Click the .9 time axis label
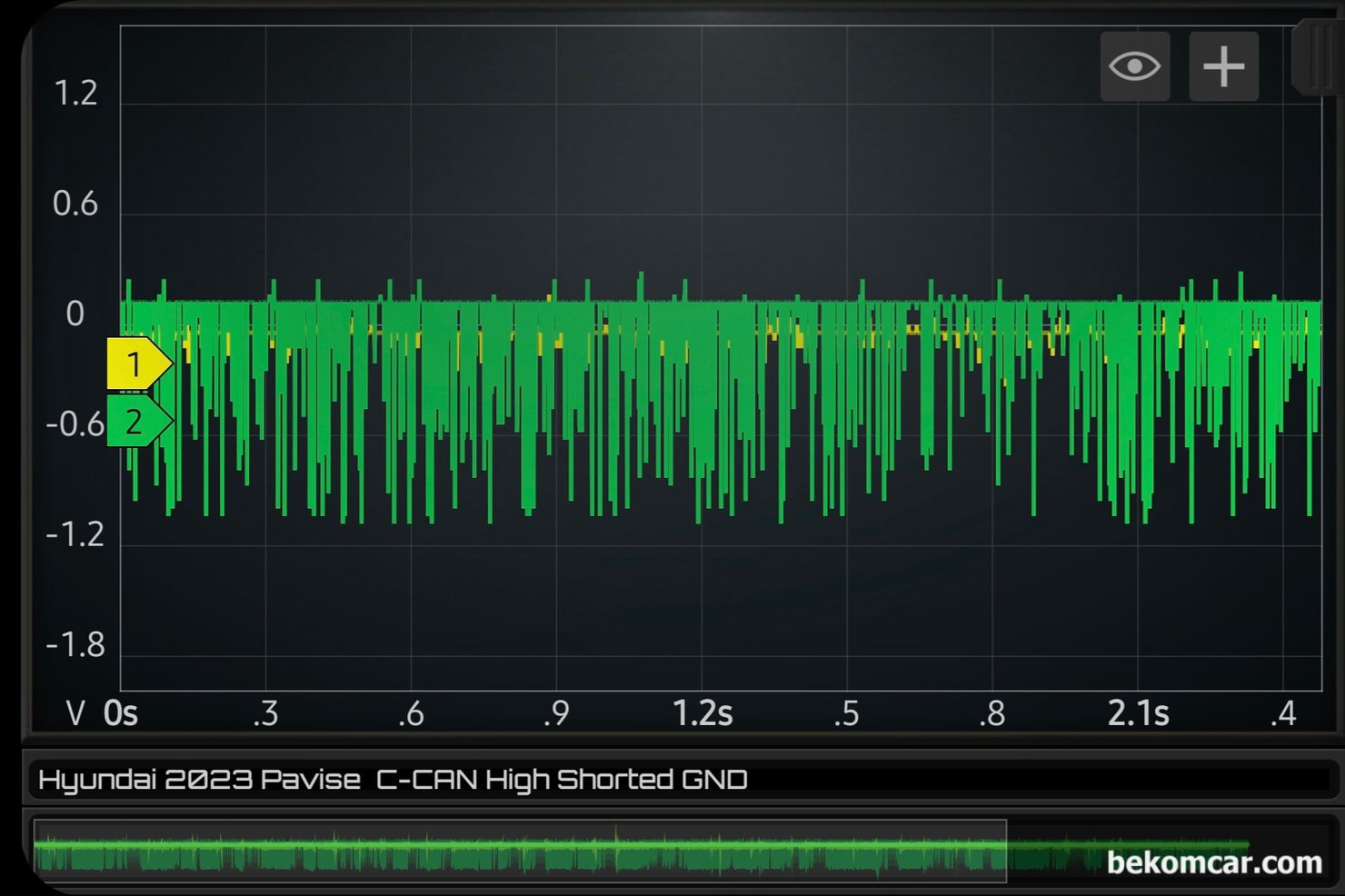 pos(556,714)
